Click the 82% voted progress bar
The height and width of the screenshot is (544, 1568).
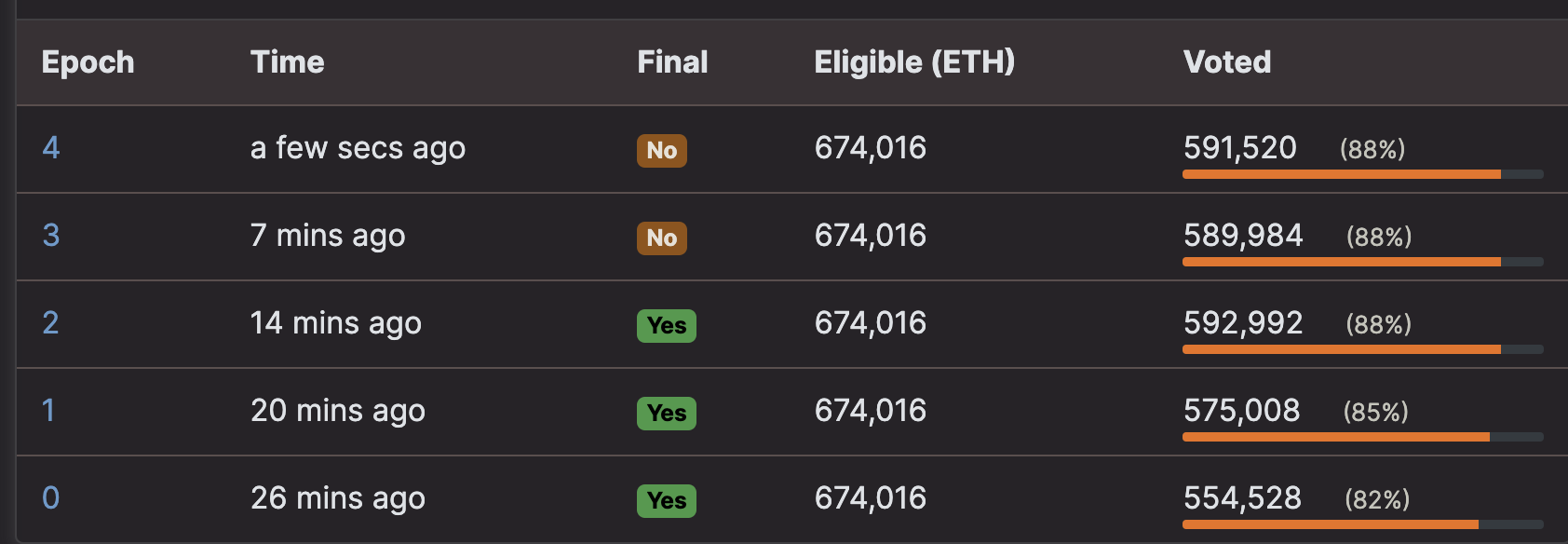tap(1363, 524)
